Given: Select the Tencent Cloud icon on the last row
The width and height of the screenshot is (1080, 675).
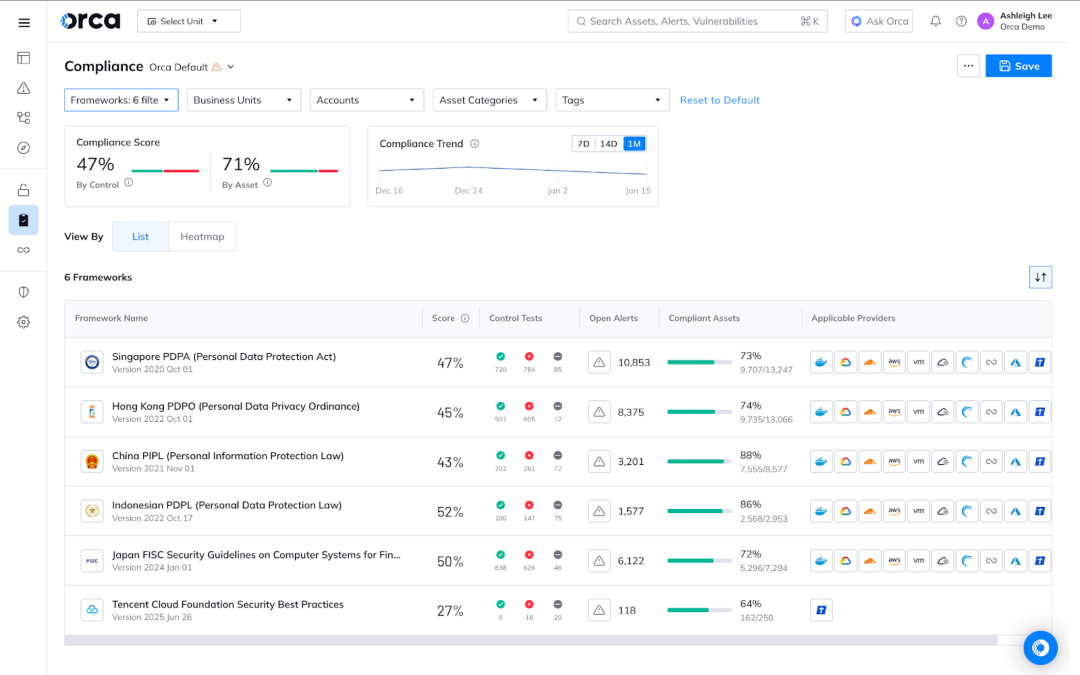Looking at the screenshot, I should point(821,609).
